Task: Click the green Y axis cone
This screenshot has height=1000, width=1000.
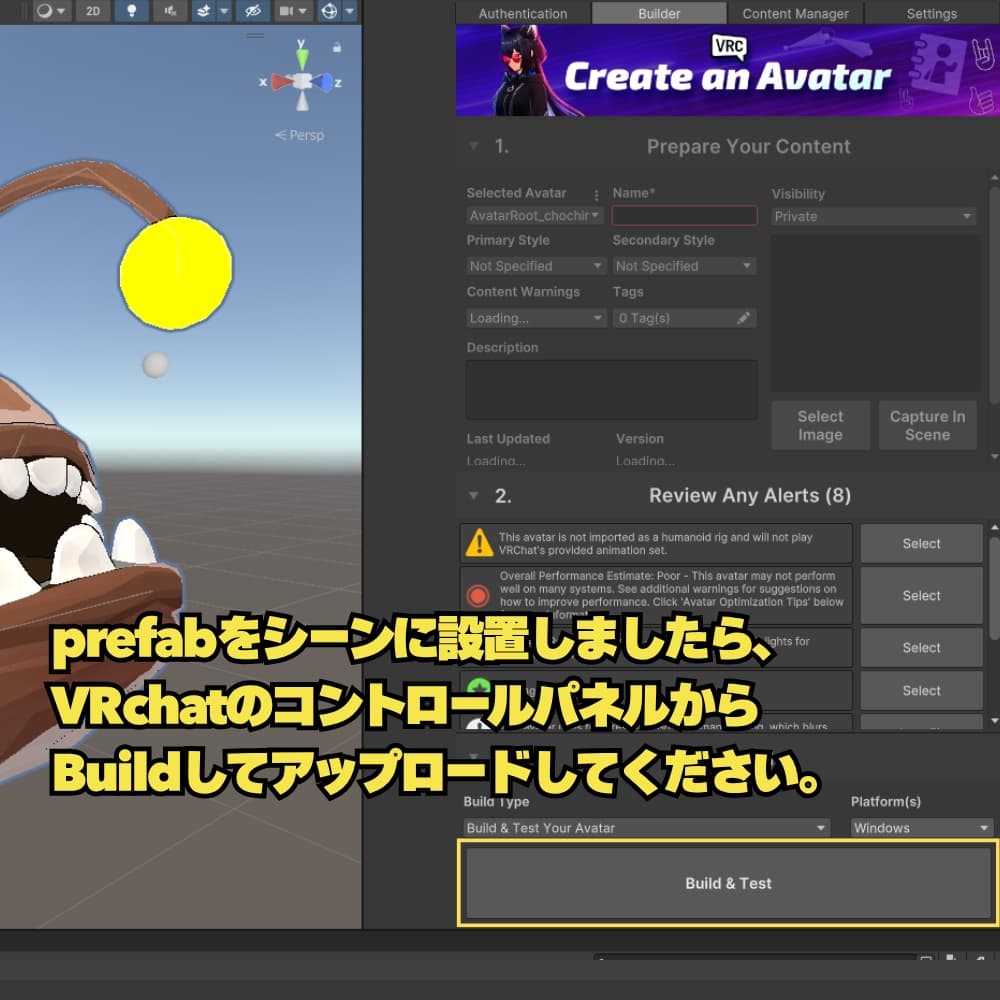Action: (302, 58)
